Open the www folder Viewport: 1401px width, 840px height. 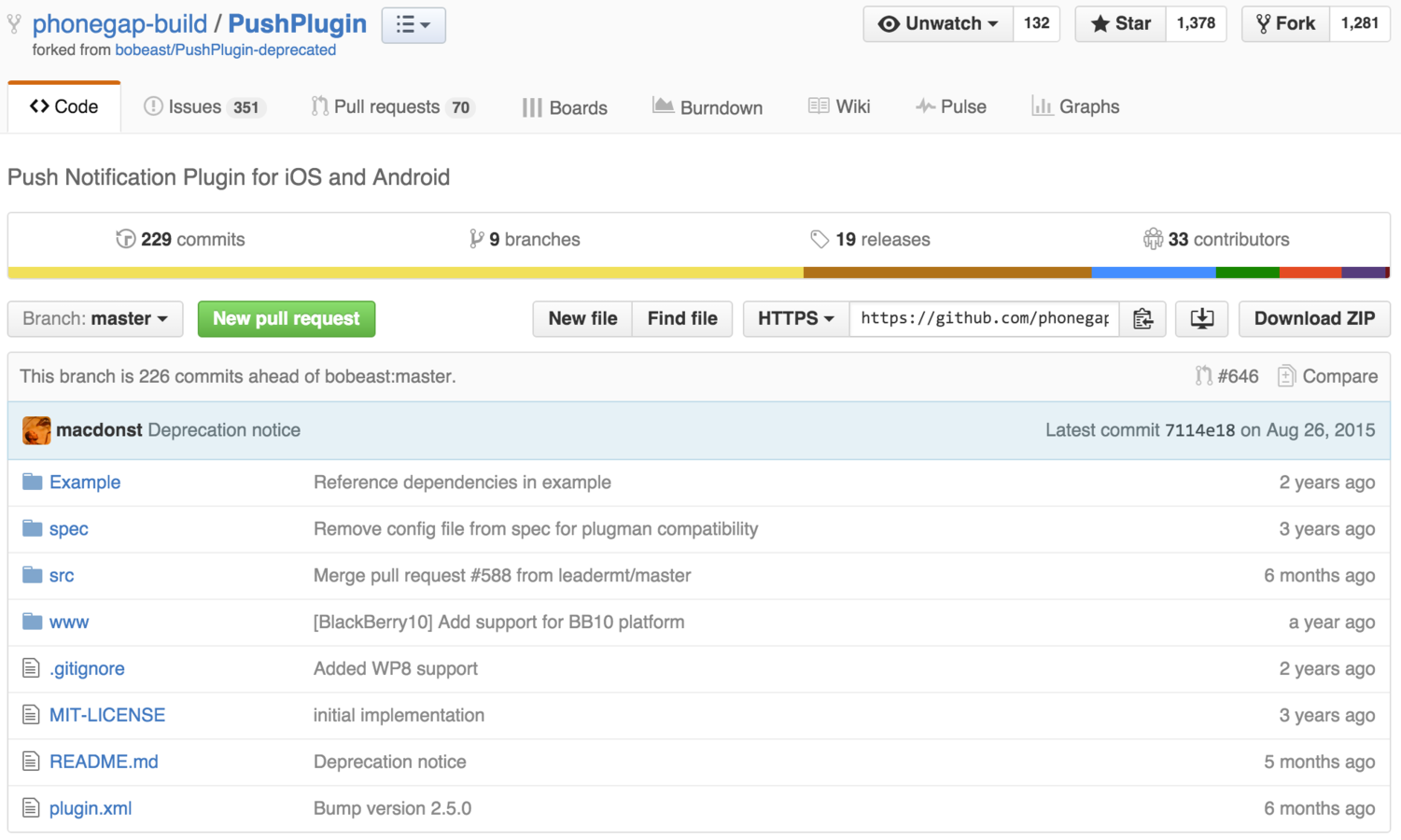pyautogui.click(x=69, y=622)
